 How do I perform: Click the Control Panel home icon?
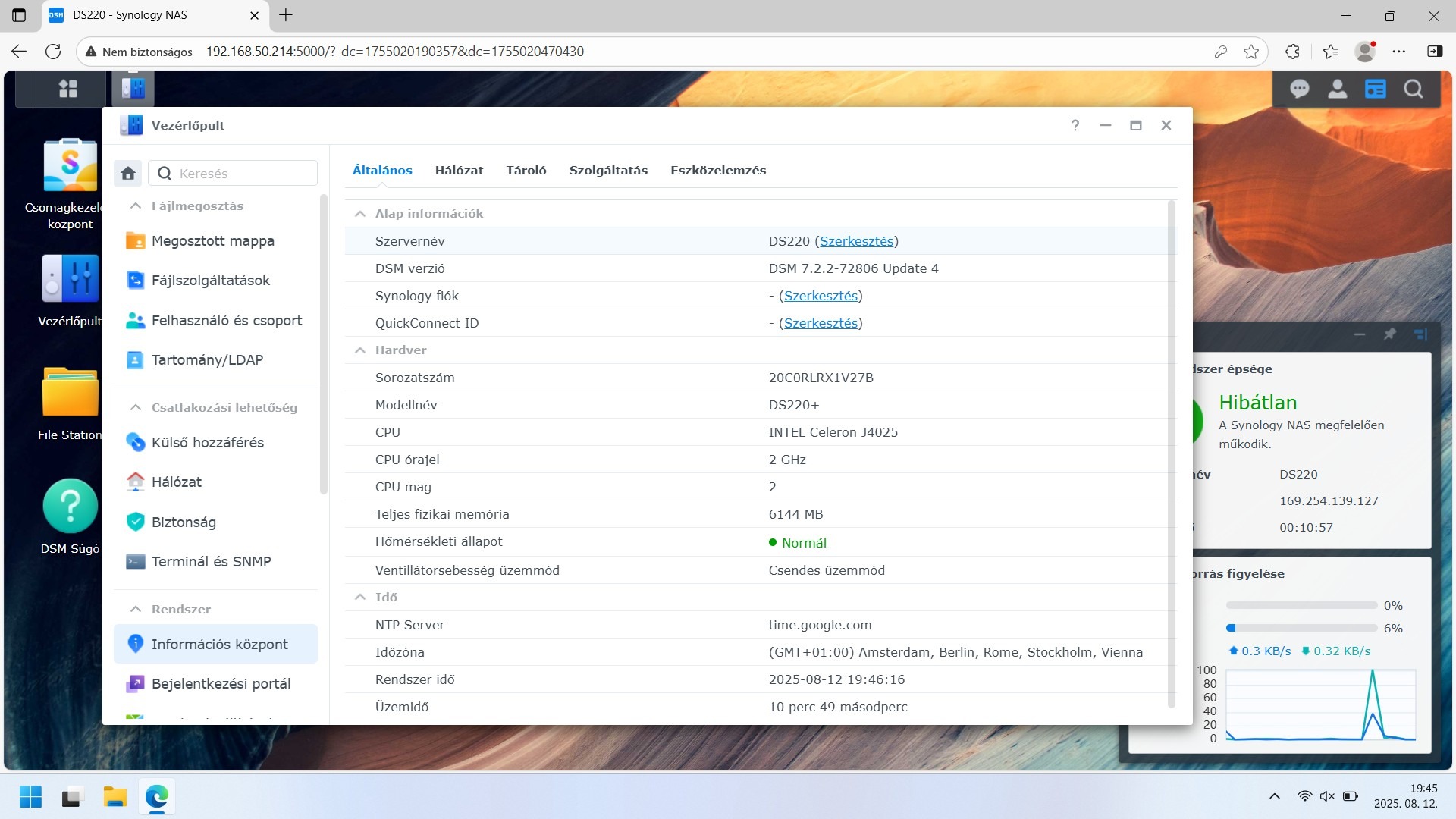tap(128, 174)
